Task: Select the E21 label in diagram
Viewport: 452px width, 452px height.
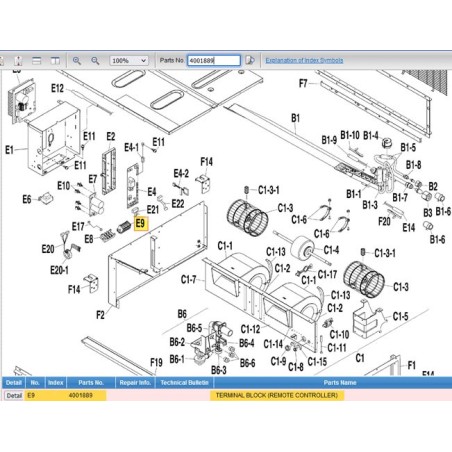Action: tap(153, 209)
